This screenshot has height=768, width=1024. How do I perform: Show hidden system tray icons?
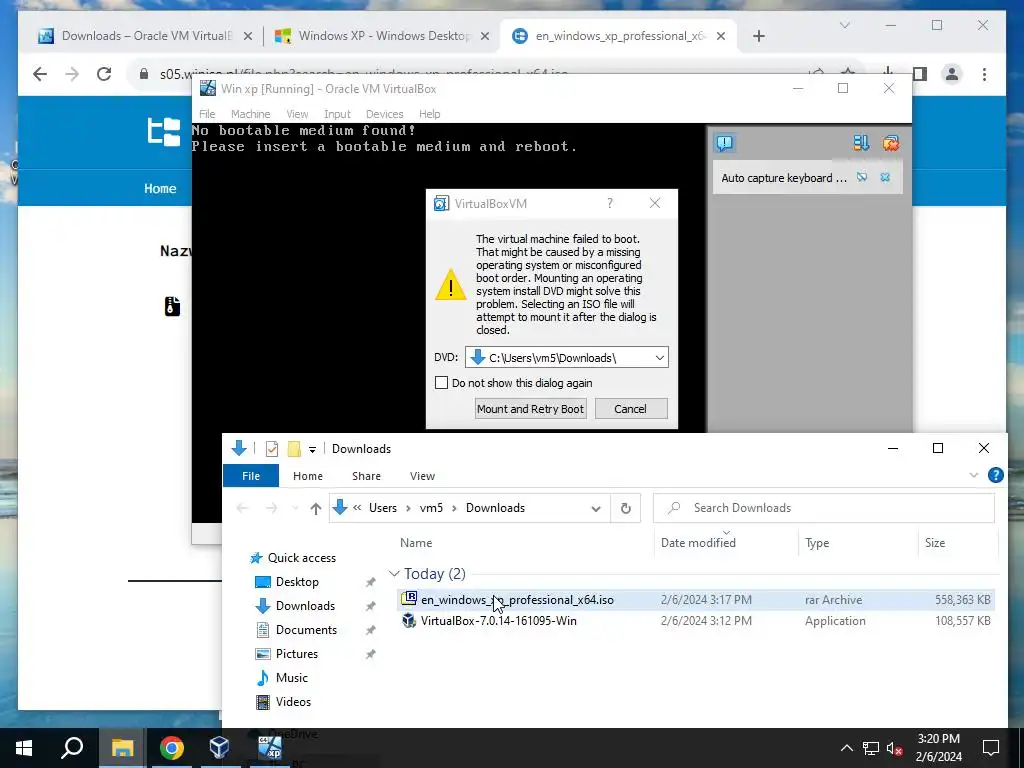[x=846, y=748]
